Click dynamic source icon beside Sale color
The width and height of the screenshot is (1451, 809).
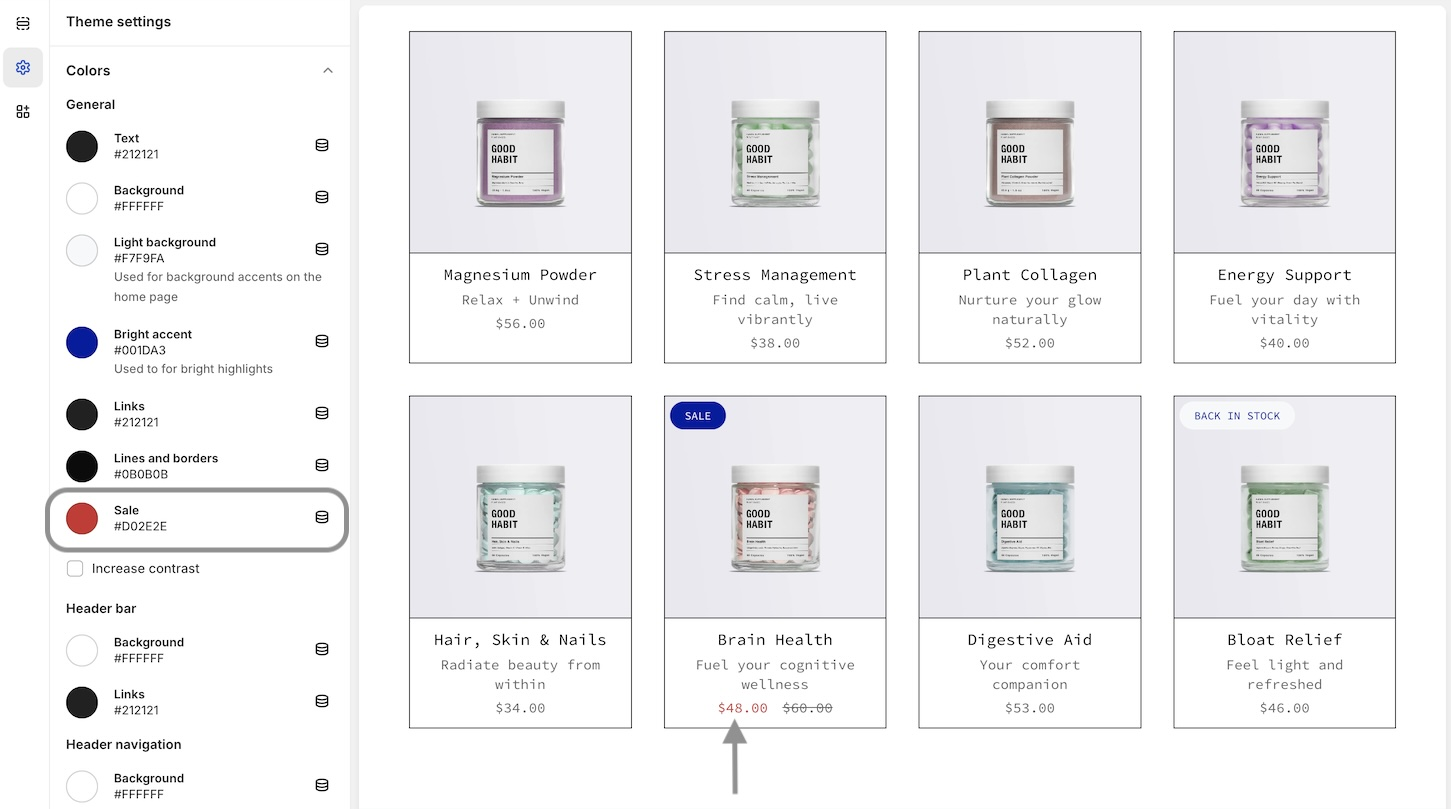coord(322,517)
